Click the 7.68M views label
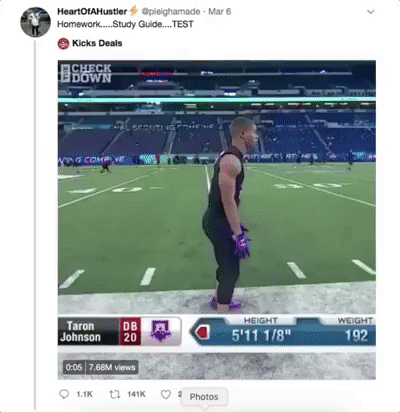400x412 pixels. pyautogui.click(x=112, y=367)
